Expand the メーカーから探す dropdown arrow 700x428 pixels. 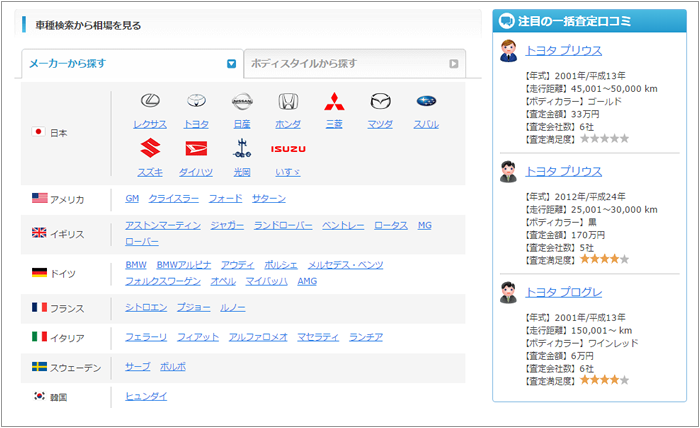tap(231, 64)
